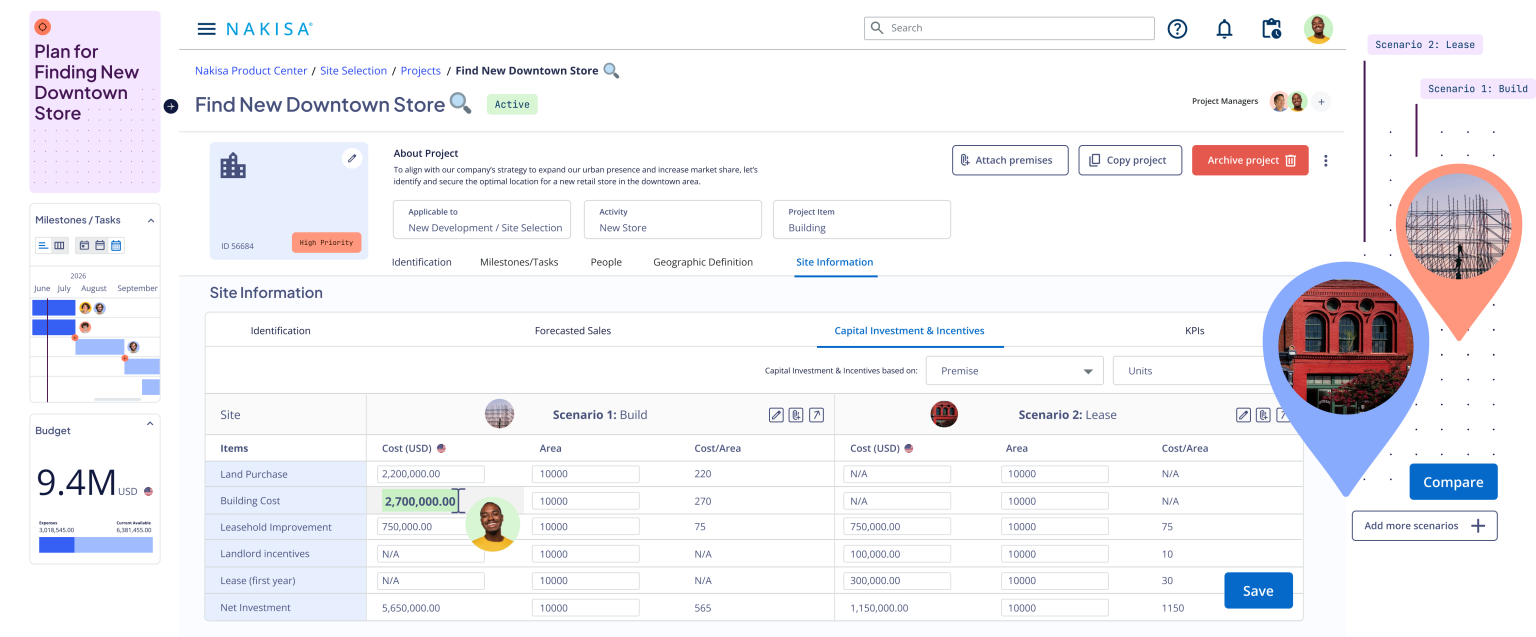The width and height of the screenshot is (1536, 637).
Task: Open notifications via the bell icon
Action: pyautogui.click(x=1224, y=28)
